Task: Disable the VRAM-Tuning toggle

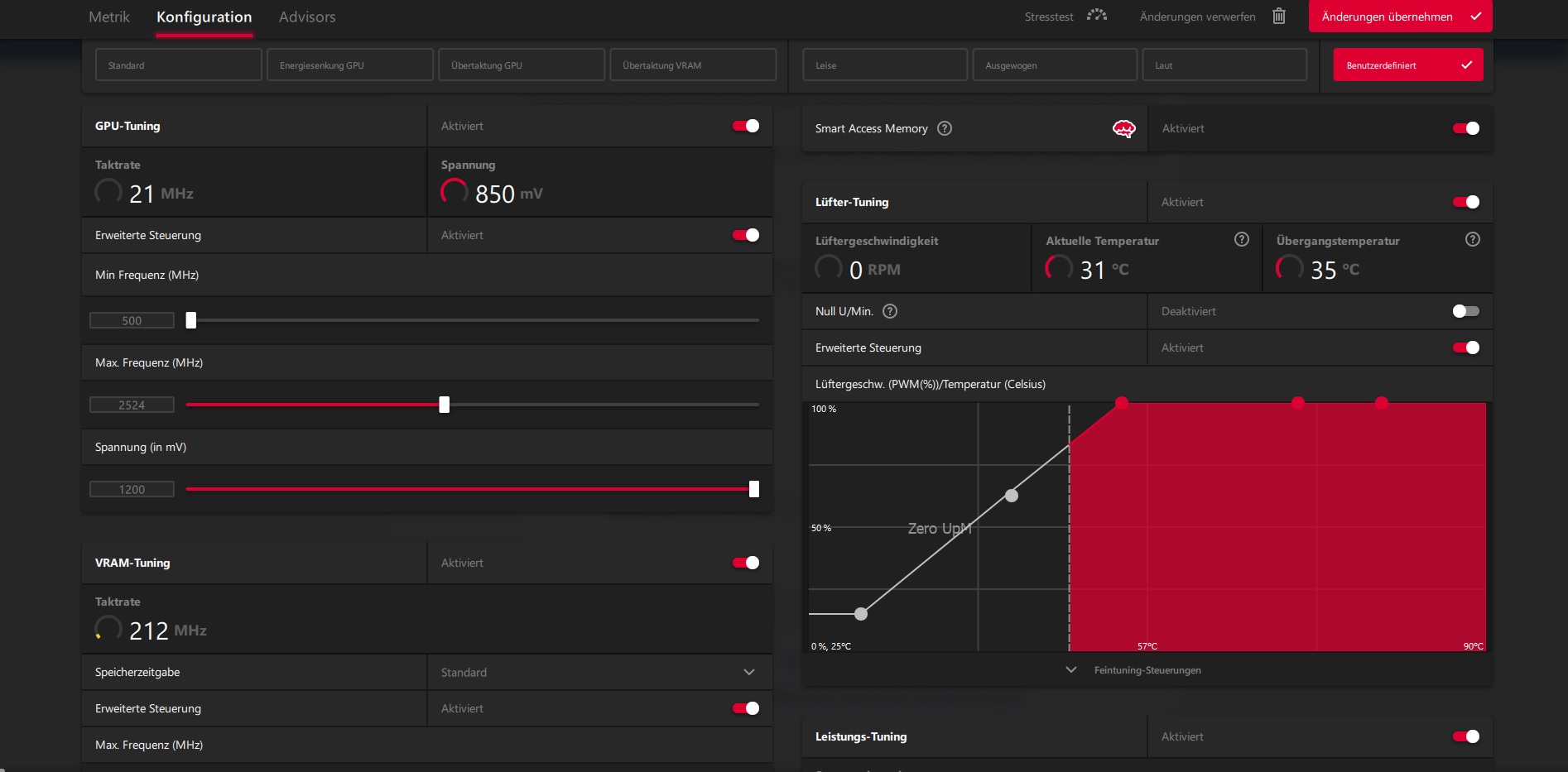Action: [x=746, y=563]
